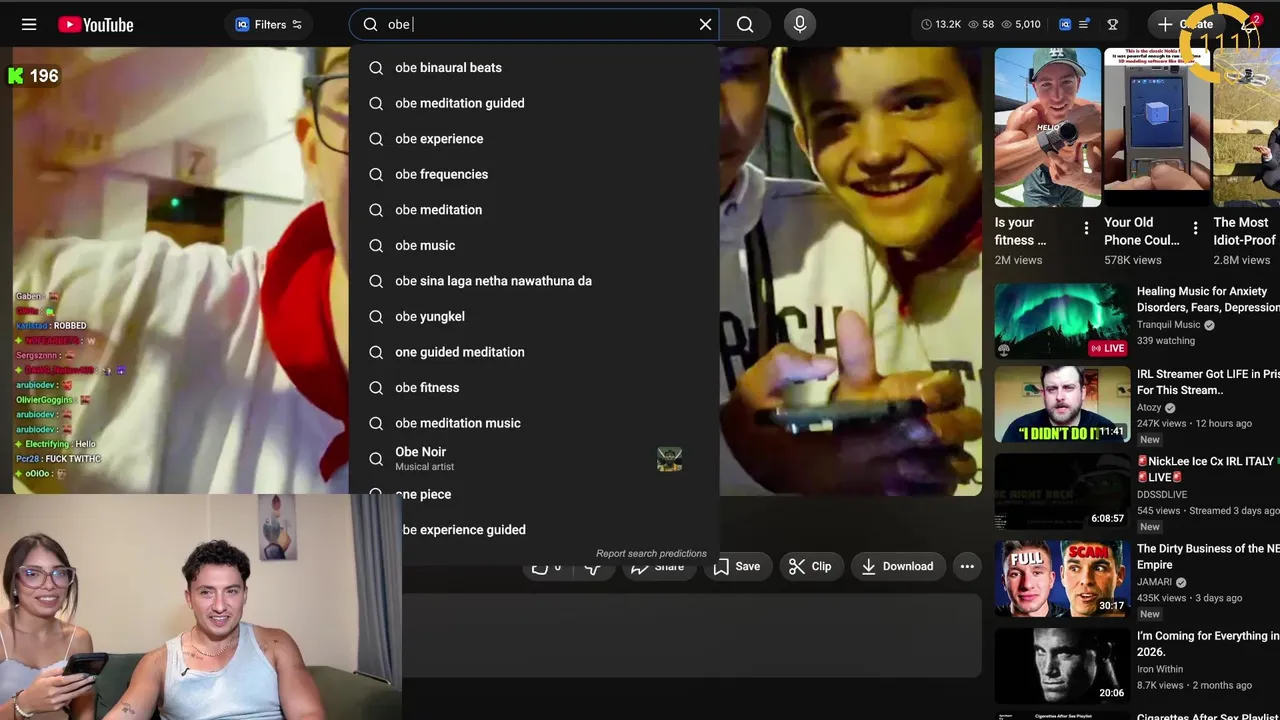Click the Tranquil Music channel name
Viewport: 1280px width, 720px height.
point(1168,325)
